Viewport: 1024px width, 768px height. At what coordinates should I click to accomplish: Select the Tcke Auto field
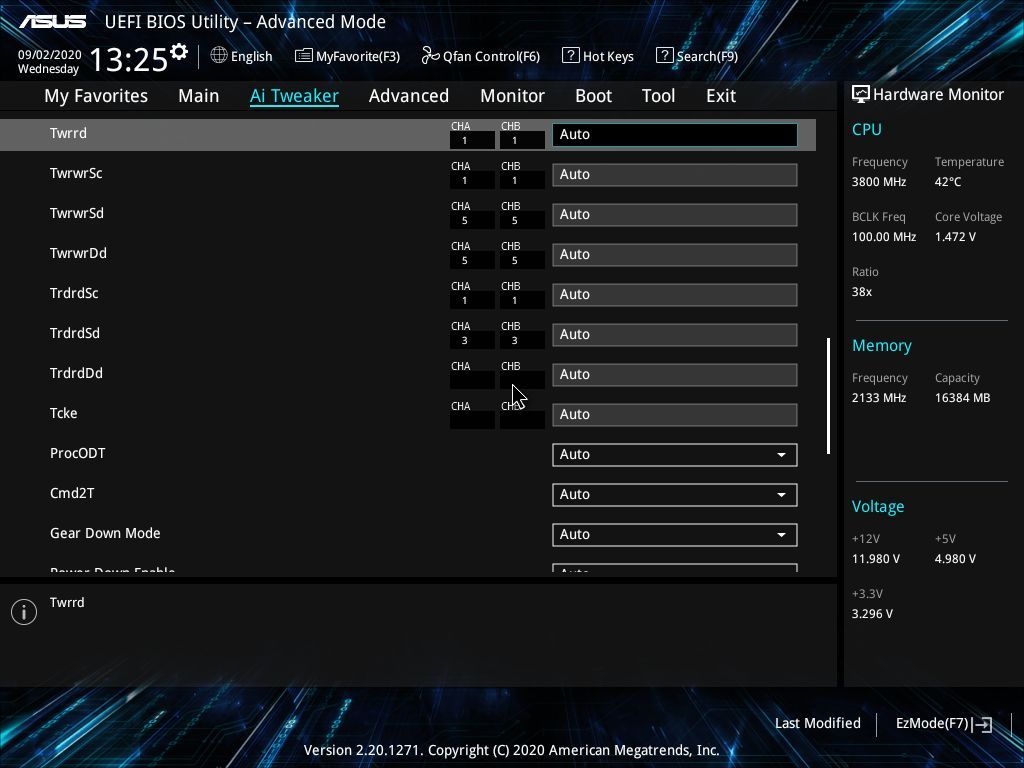pos(675,415)
